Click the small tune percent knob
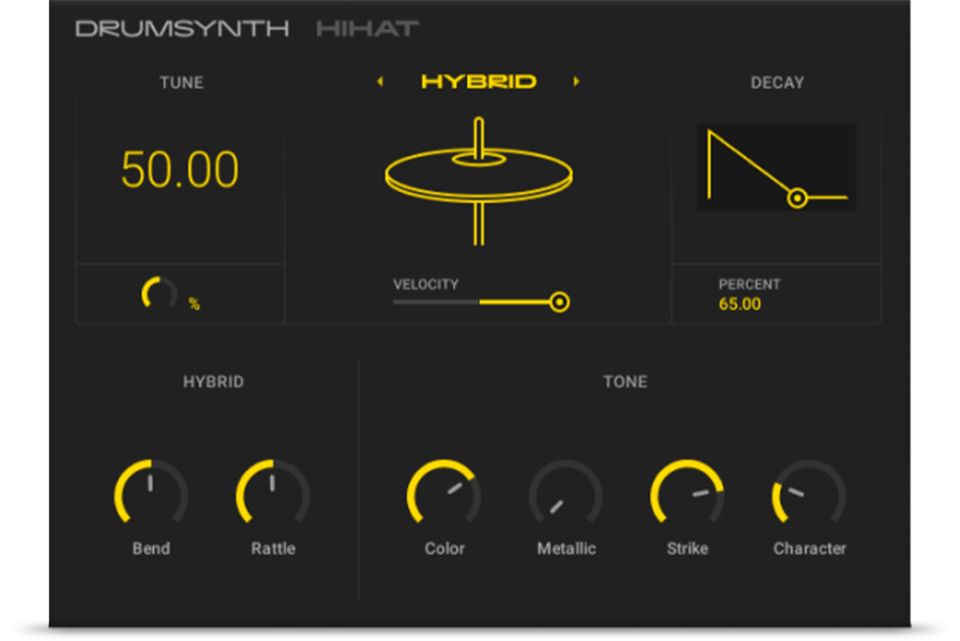This screenshot has width=960, height=641. 159,295
